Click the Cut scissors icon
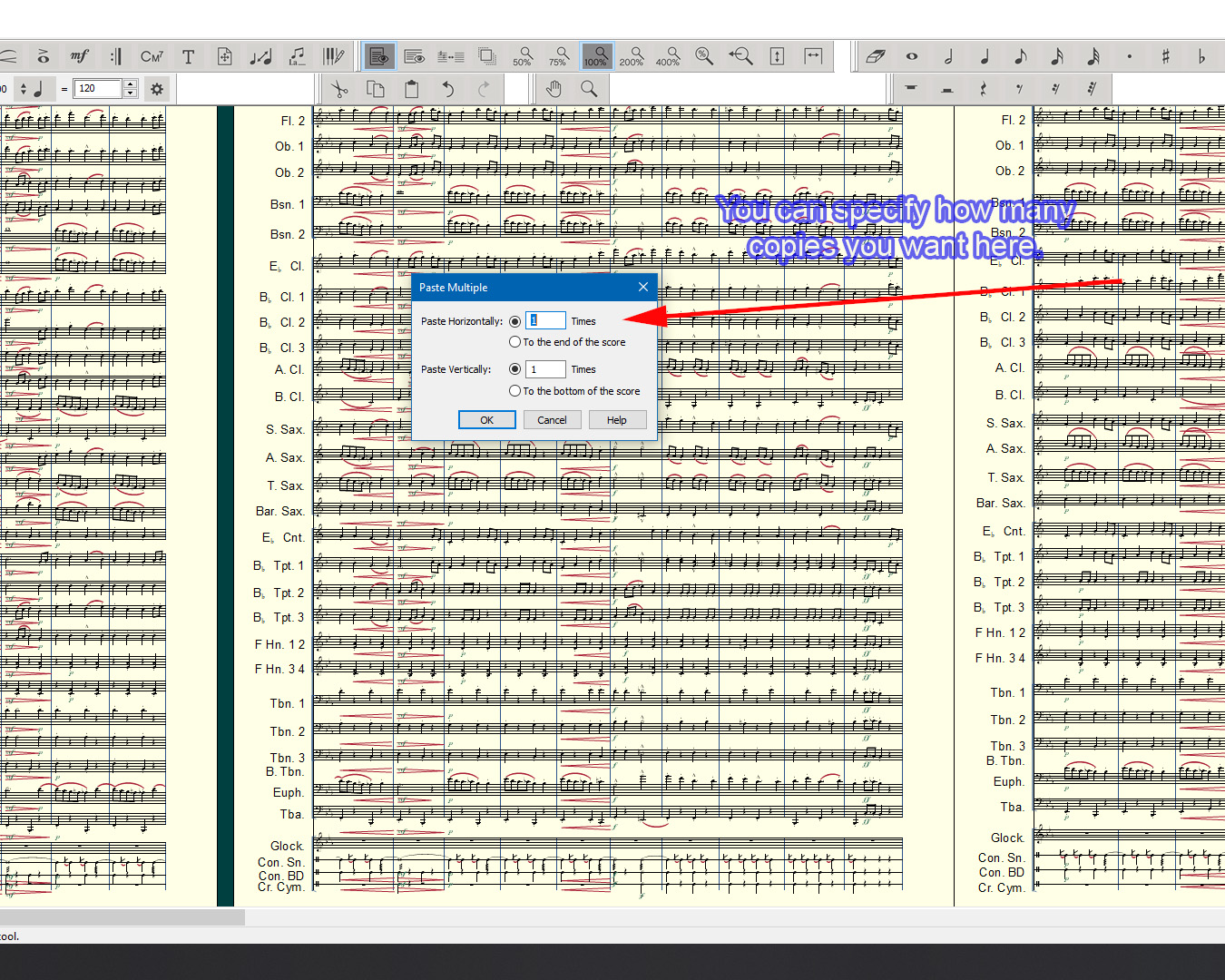 coord(339,89)
